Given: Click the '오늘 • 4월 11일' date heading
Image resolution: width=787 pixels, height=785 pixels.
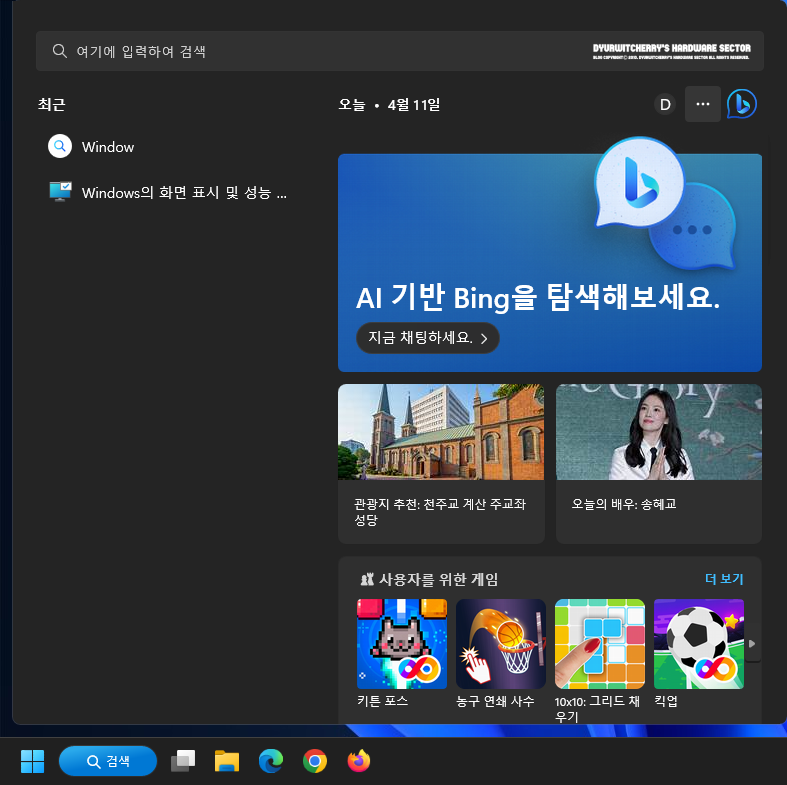Looking at the screenshot, I should tap(389, 104).
